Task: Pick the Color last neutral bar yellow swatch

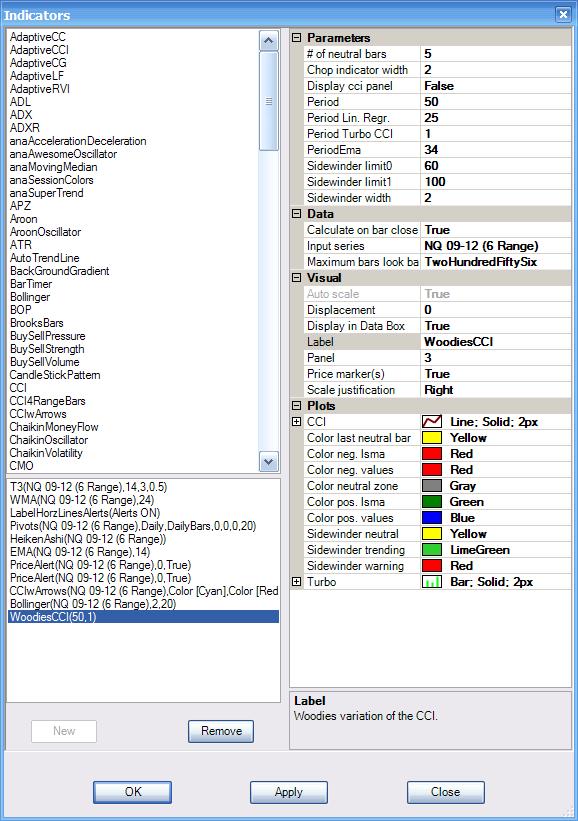Action: (432, 438)
